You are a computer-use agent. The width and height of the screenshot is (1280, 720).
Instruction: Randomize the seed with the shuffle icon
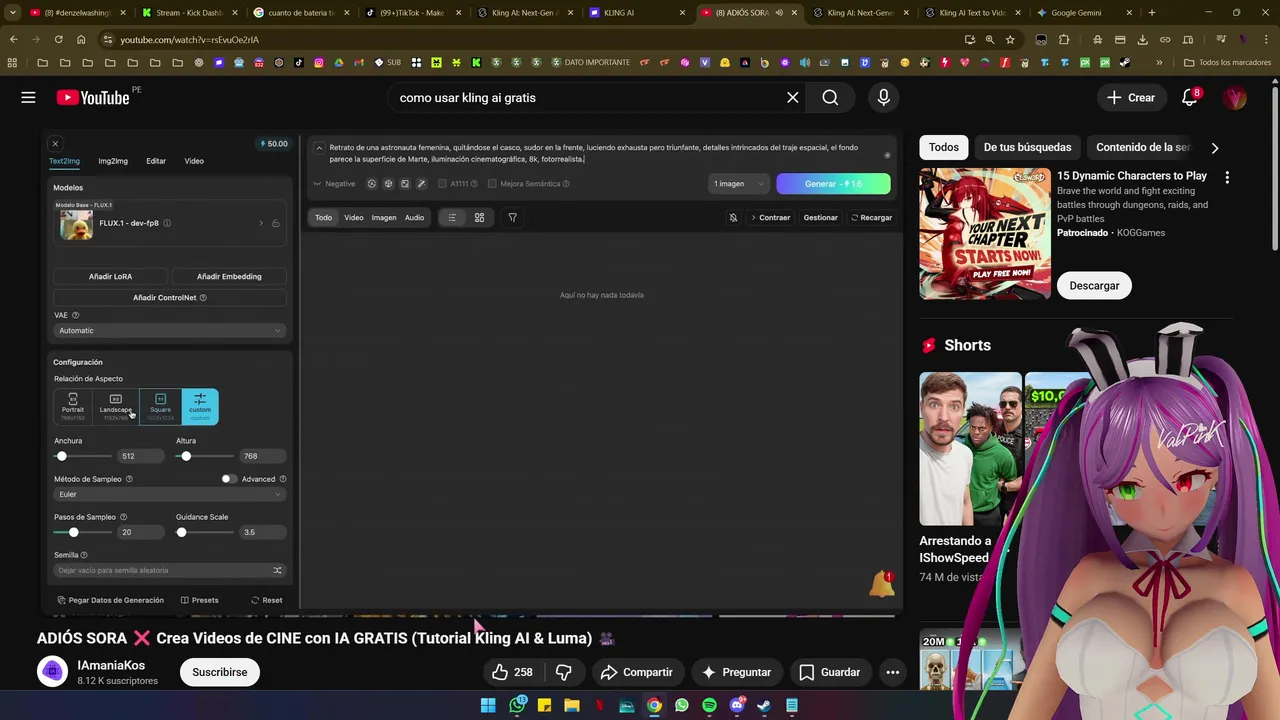[277, 570]
